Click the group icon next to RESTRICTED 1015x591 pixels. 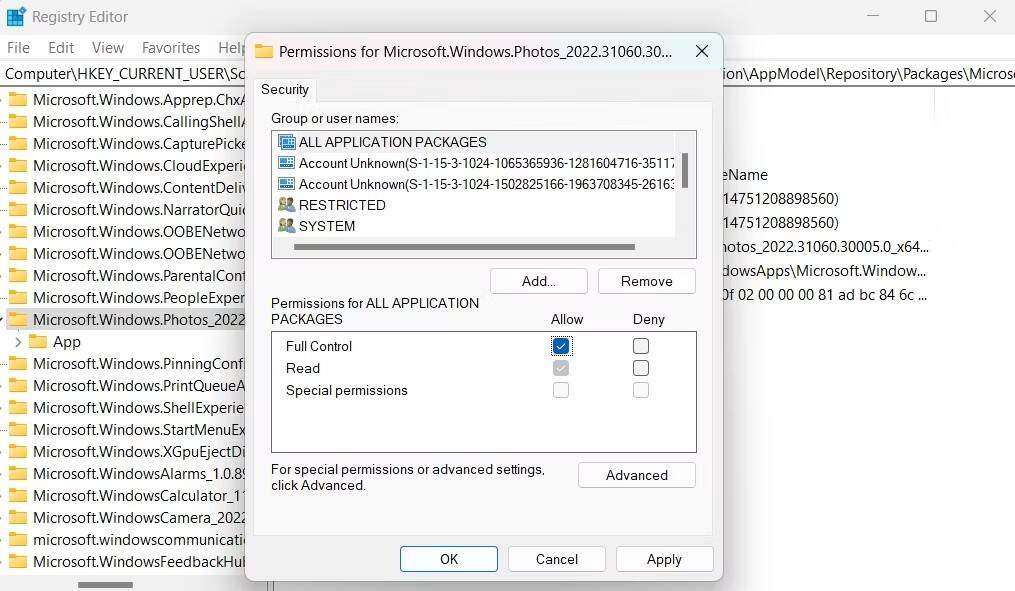coord(287,205)
